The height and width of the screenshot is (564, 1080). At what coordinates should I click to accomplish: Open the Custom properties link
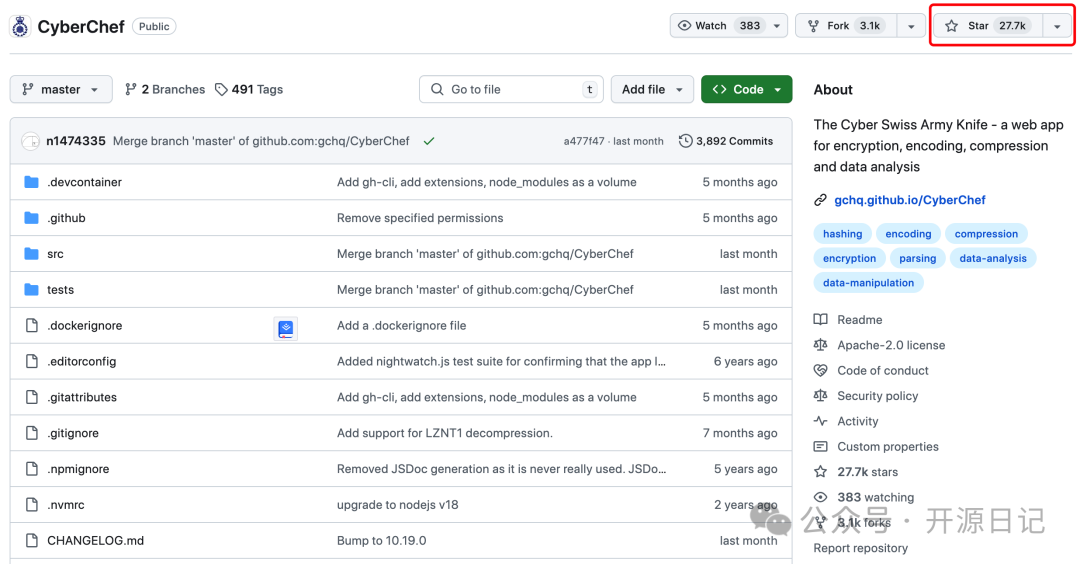click(888, 446)
